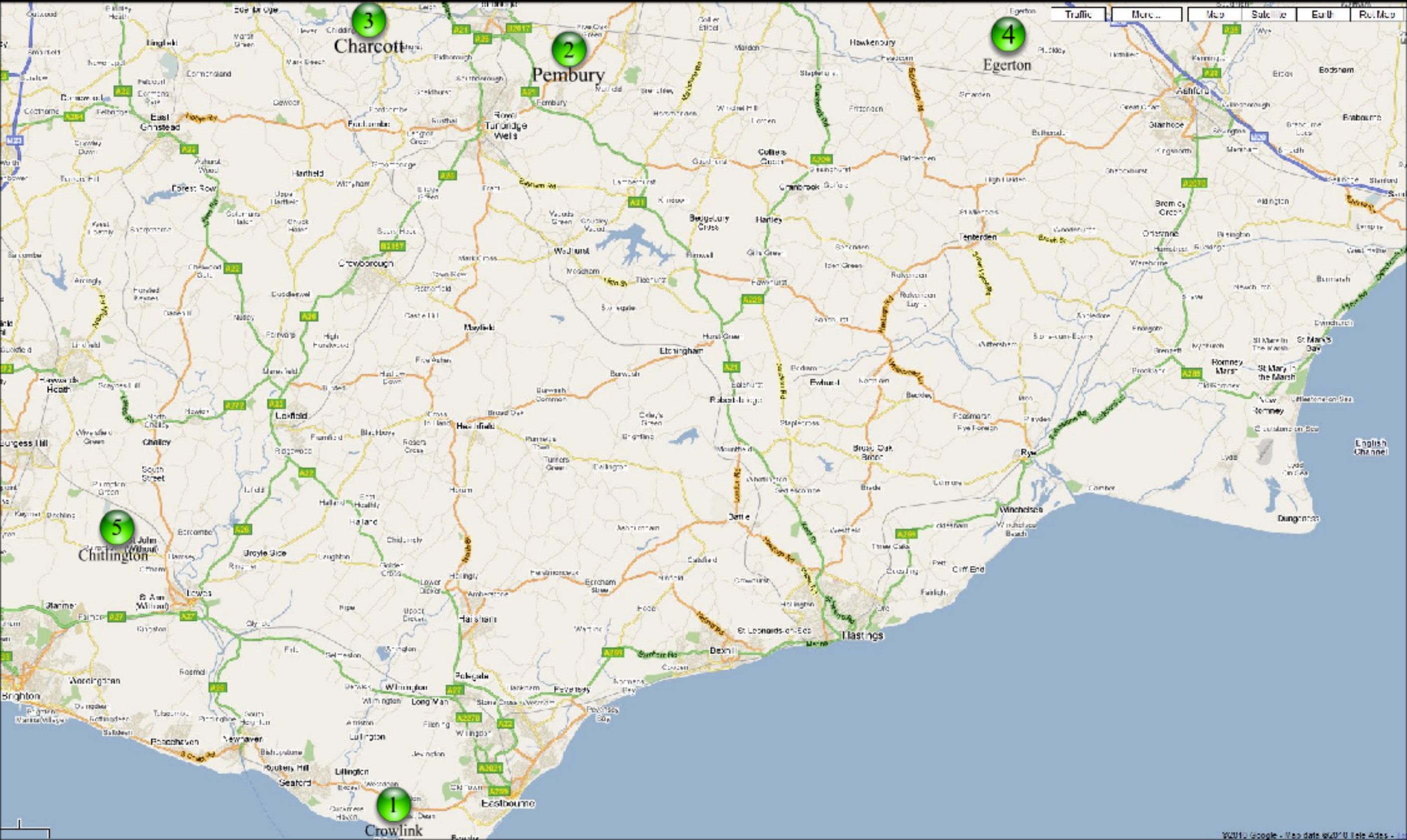The height and width of the screenshot is (840, 1407).
Task: Click the Google copyright notice at bottom right
Action: (1313, 835)
